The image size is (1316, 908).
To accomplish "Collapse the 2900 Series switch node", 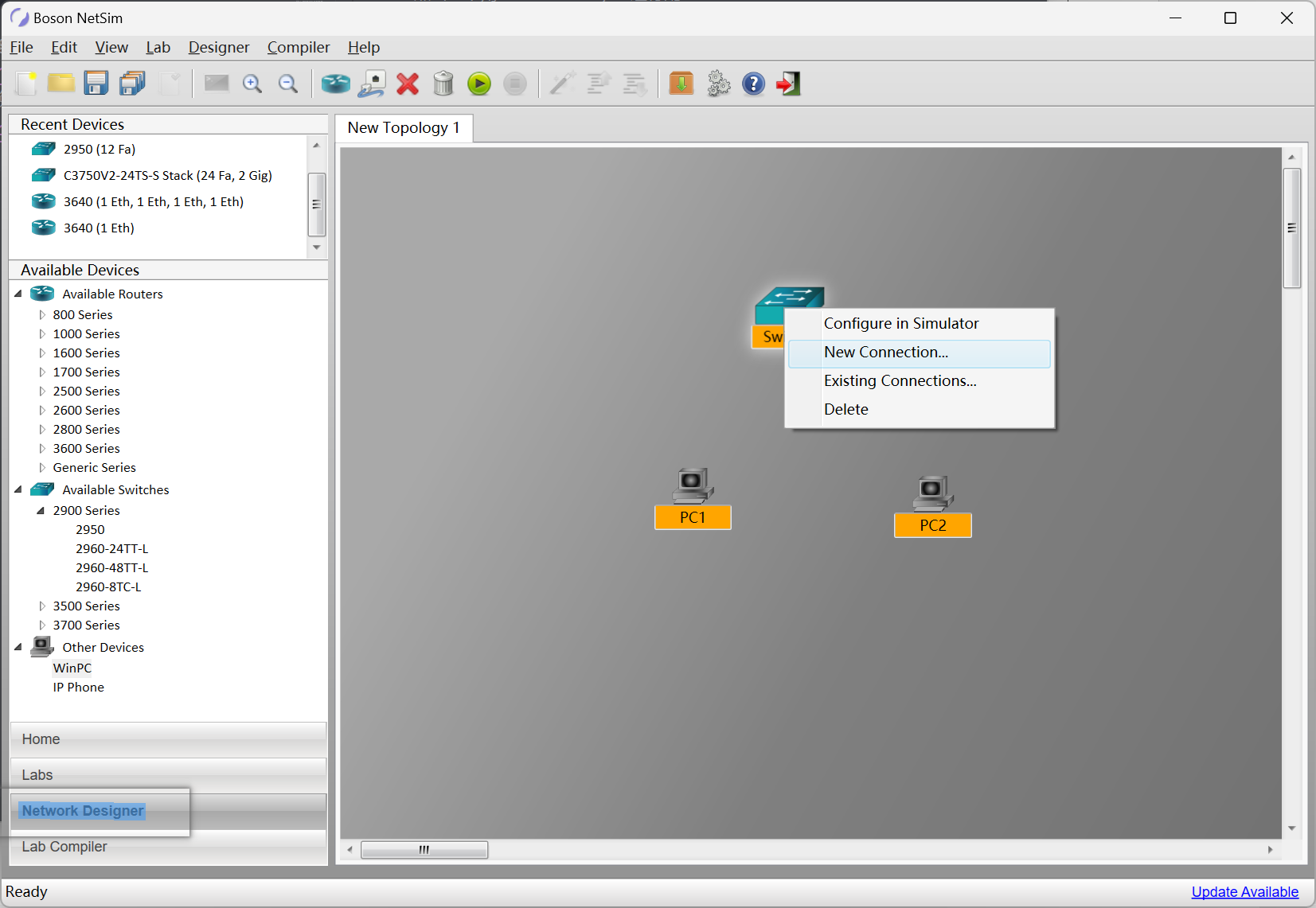I will click(41, 511).
